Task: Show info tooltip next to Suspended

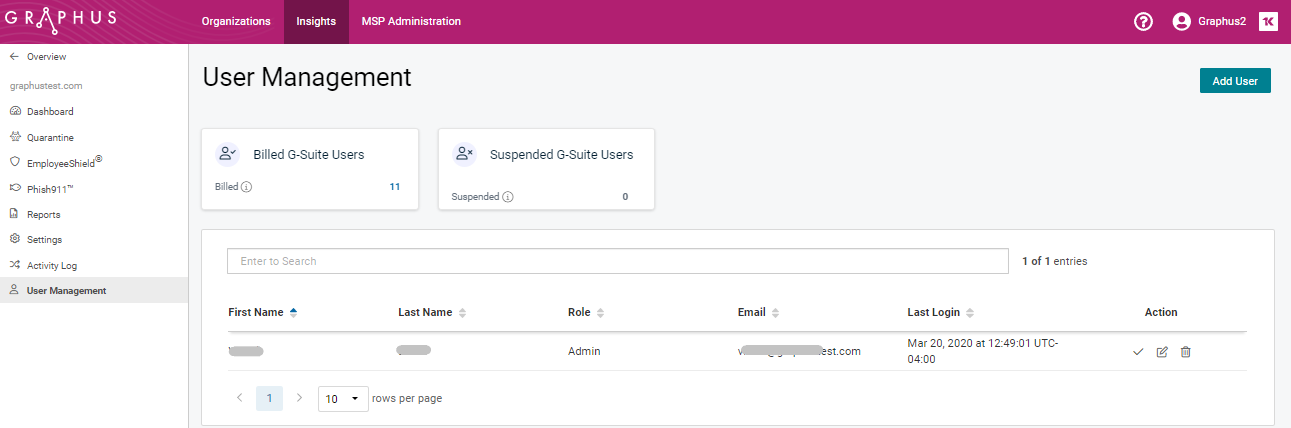Action: pyautogui.click(x=507, y=197)
